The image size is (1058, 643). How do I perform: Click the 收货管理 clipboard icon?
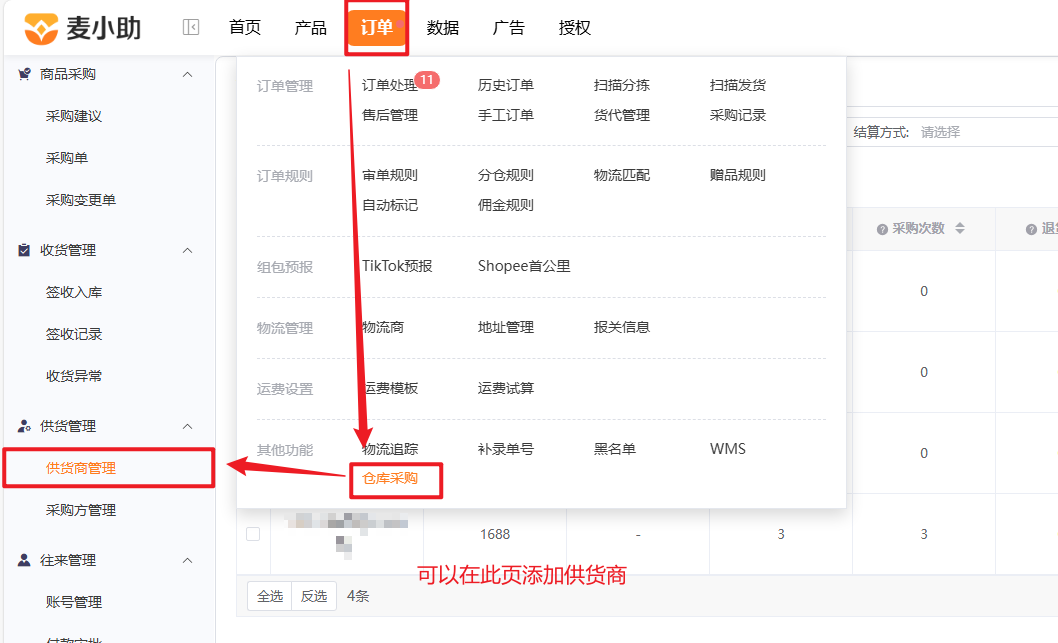24,250
